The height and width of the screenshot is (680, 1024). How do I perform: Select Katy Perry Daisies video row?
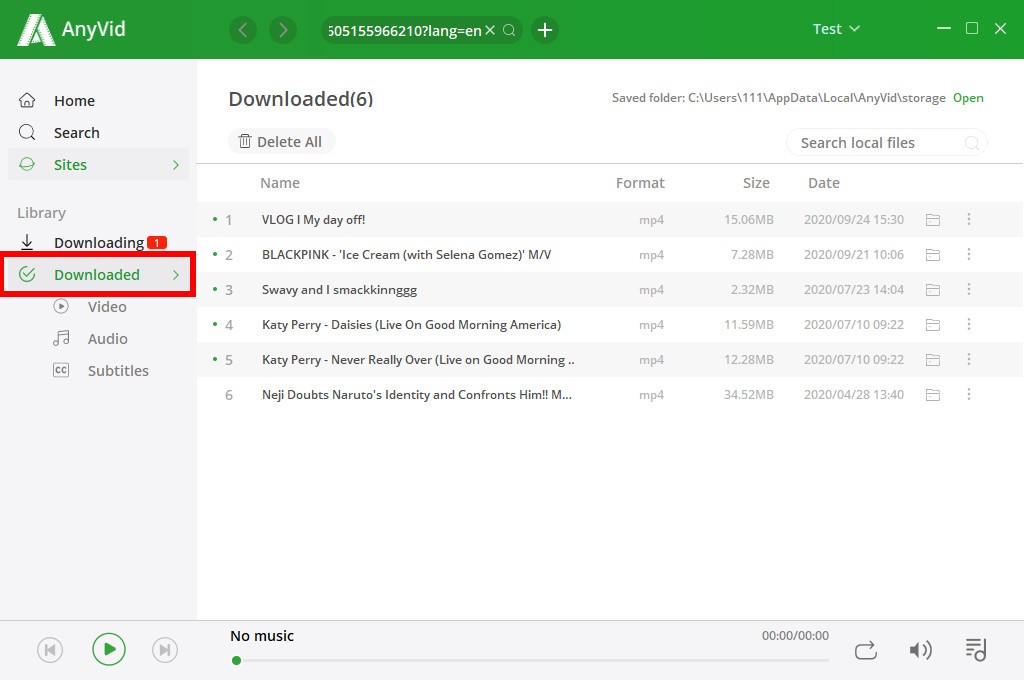pos(609,325)
